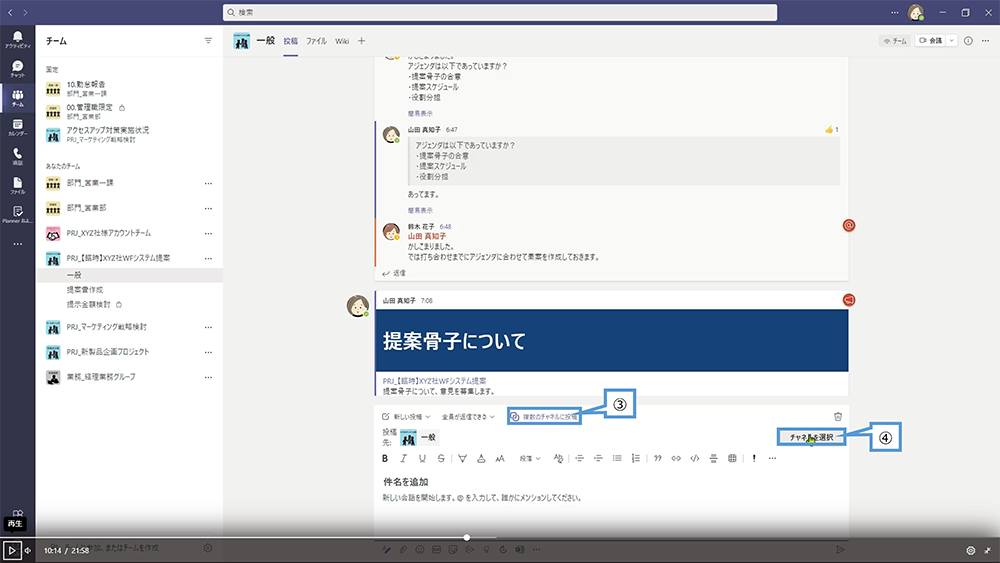Screen dimensions: 1000x563
Task: Click the video progress bar scrubber handle
Action: [467, 537]
